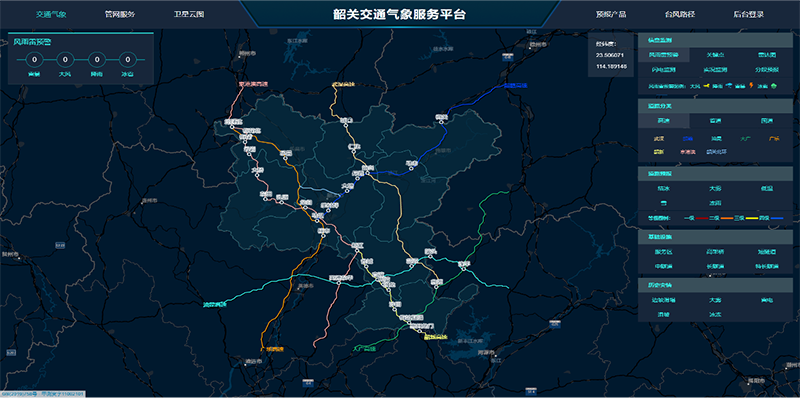The image size is (800, 398).
Task: Open the second top nav tab beside 交通气象
Action: (x=120, y=14)
